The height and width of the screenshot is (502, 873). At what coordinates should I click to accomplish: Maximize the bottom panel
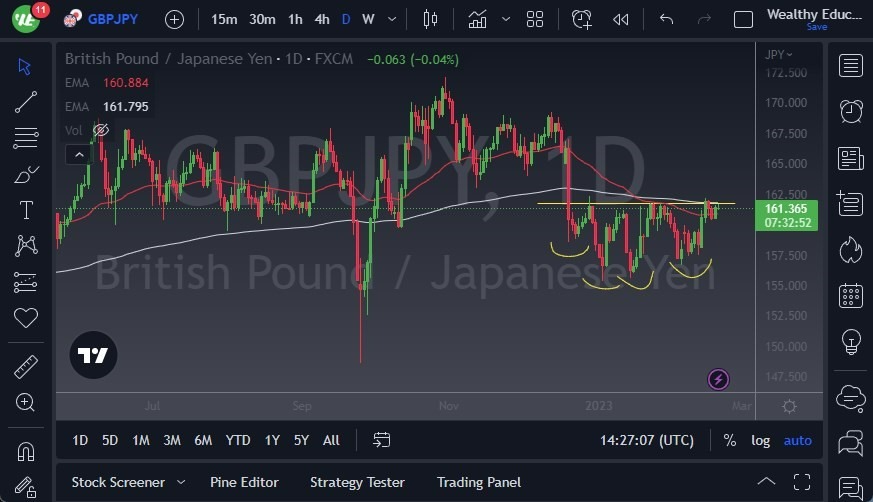(802, 482)
